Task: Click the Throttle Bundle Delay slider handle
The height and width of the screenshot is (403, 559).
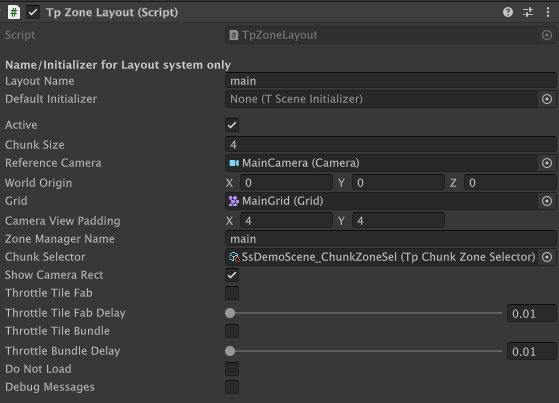Action: 230,351
